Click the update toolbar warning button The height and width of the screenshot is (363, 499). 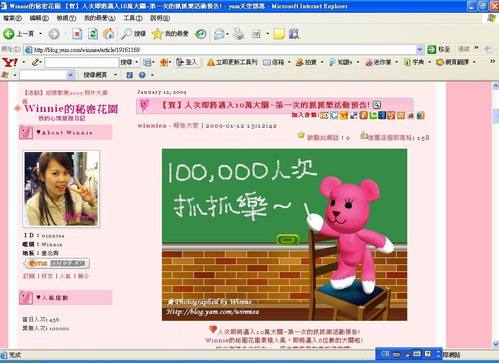coord(232,62)
